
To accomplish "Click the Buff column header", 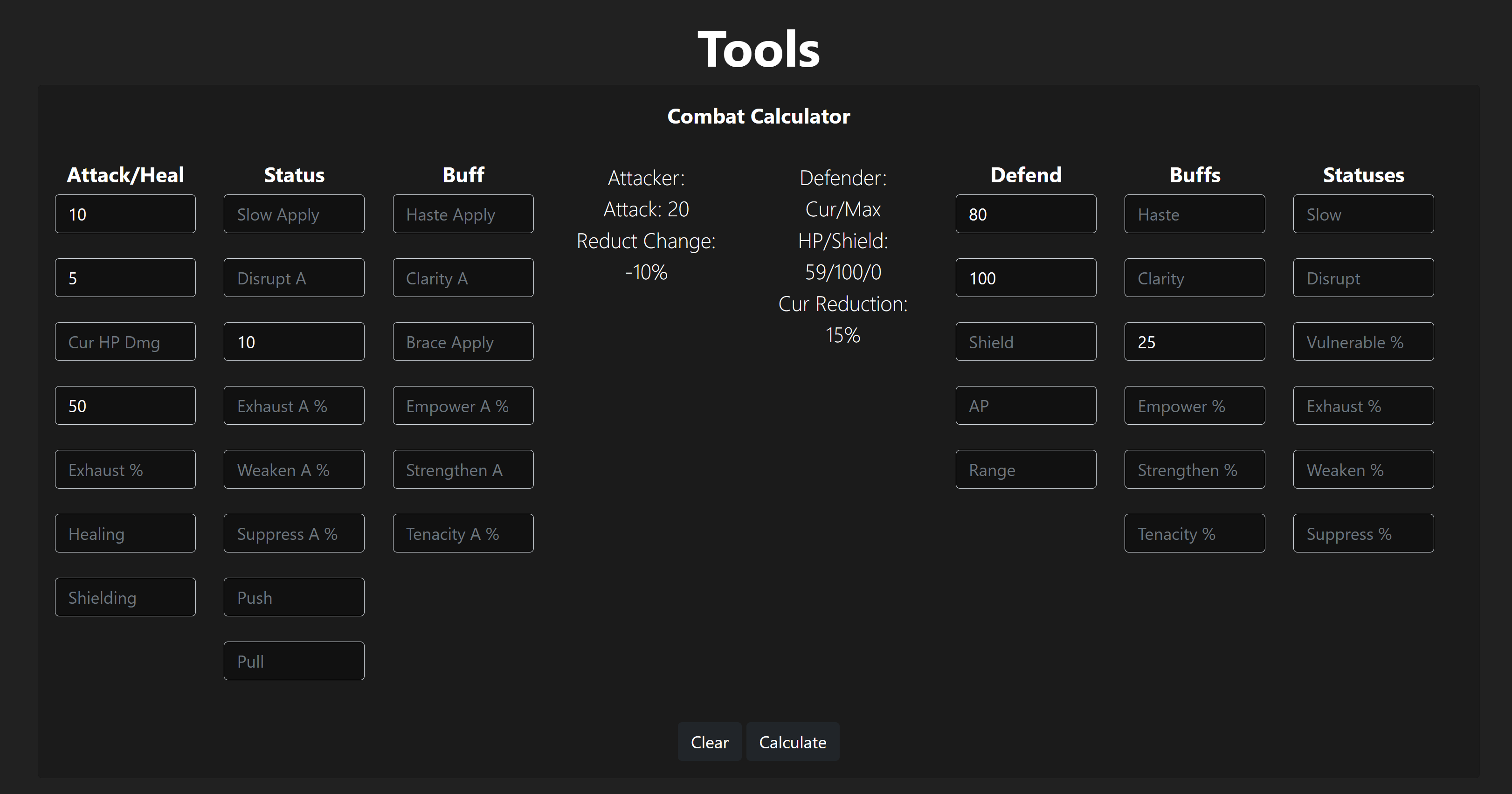I will [x=463, y=175].
